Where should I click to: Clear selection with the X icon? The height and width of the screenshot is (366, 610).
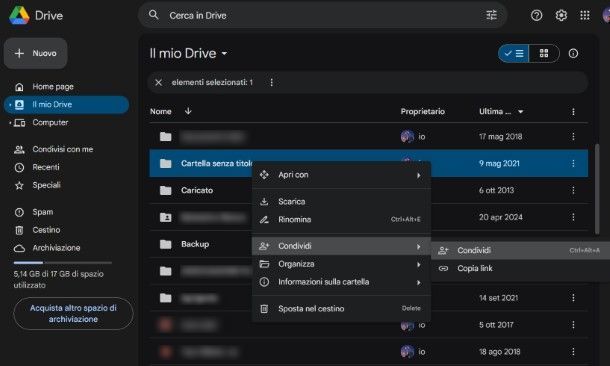[x=158, y=82]
